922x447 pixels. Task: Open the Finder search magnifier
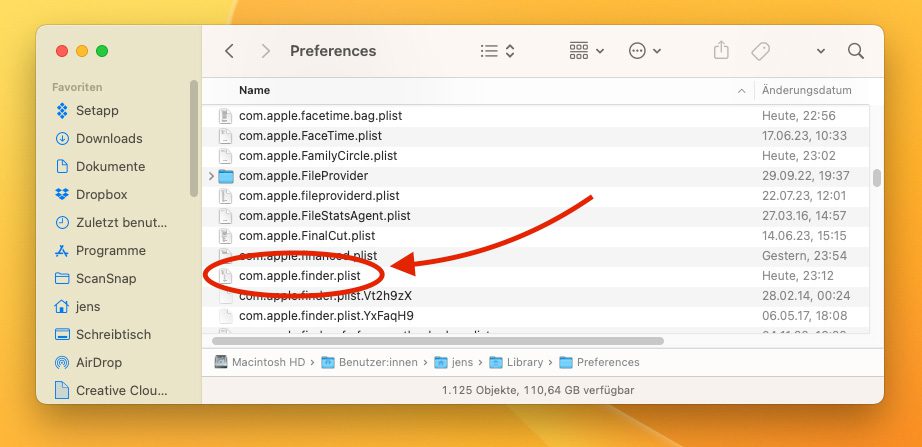(856, 51)
